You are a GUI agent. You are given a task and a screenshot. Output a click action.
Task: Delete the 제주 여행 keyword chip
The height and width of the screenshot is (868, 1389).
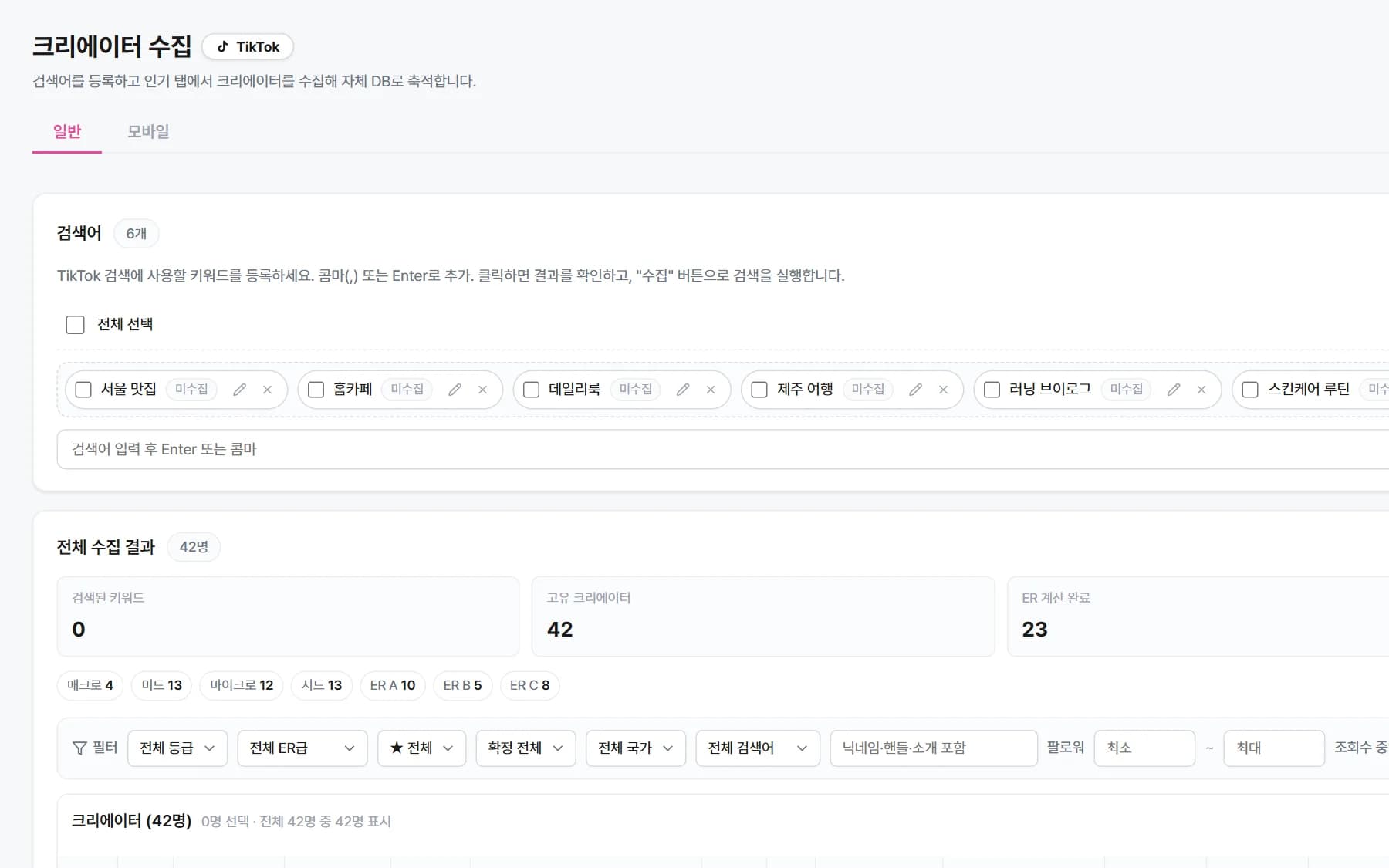click(x=943, y=390)
